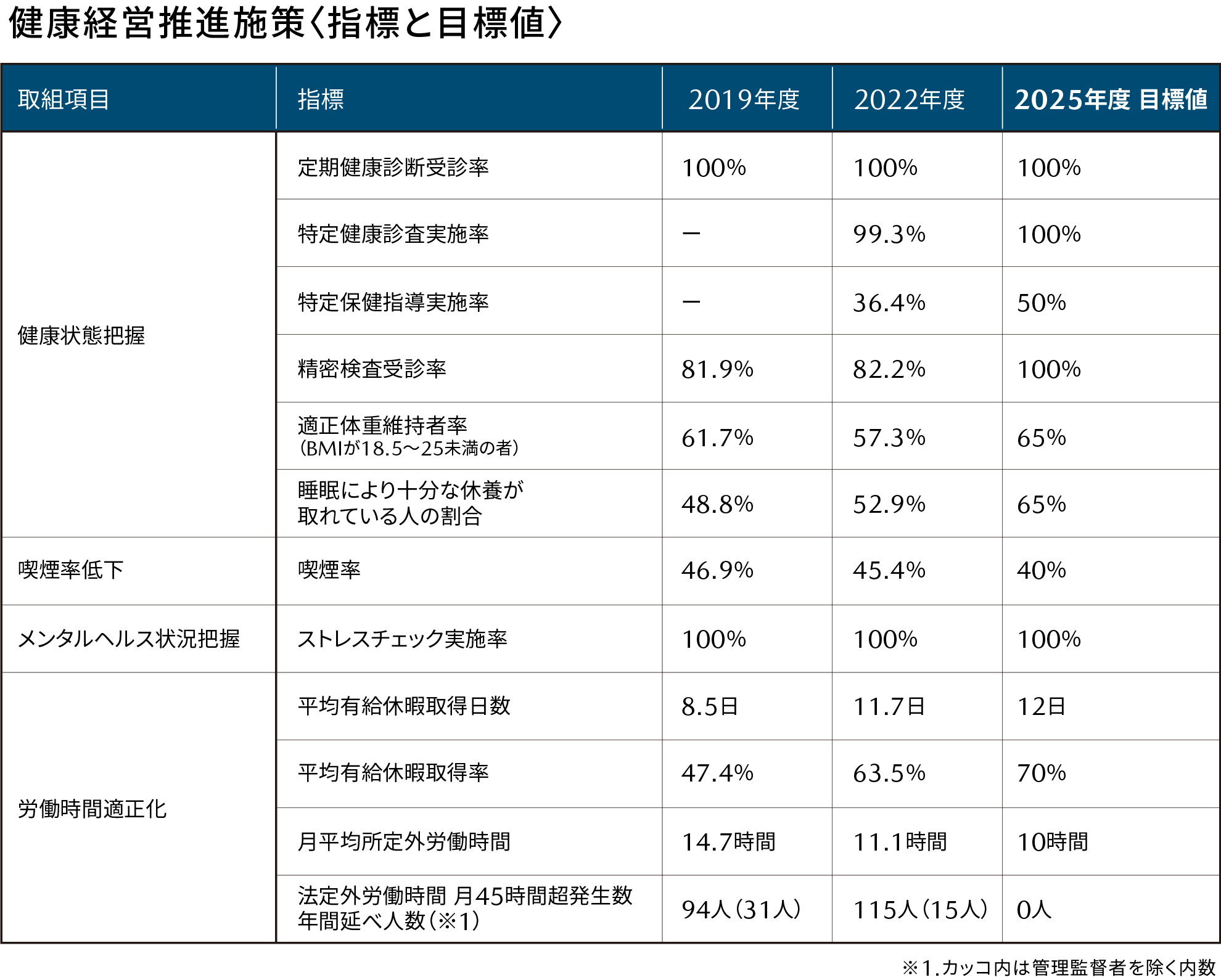The height and width of the screenshot is (980, 1221).
Task: Select the 46.9% smoking rate value
Action: click(718, 570)
